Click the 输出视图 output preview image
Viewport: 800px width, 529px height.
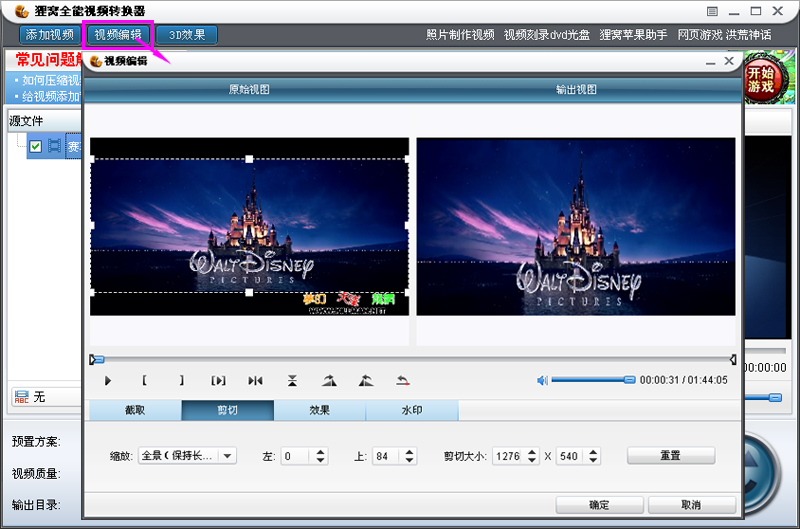tap(576, 226)
